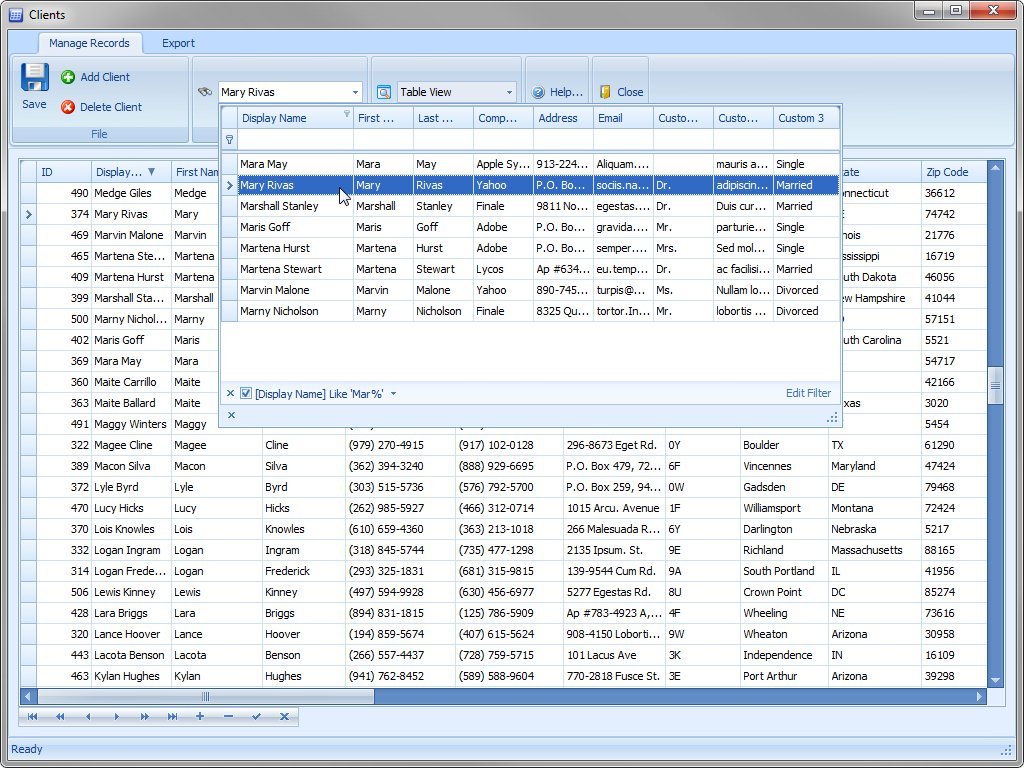The height and width of the screenshot is (768, 1024).
Task: Expand the Table View dropdown
Action: pyautogui.click(x=509, y=92)
